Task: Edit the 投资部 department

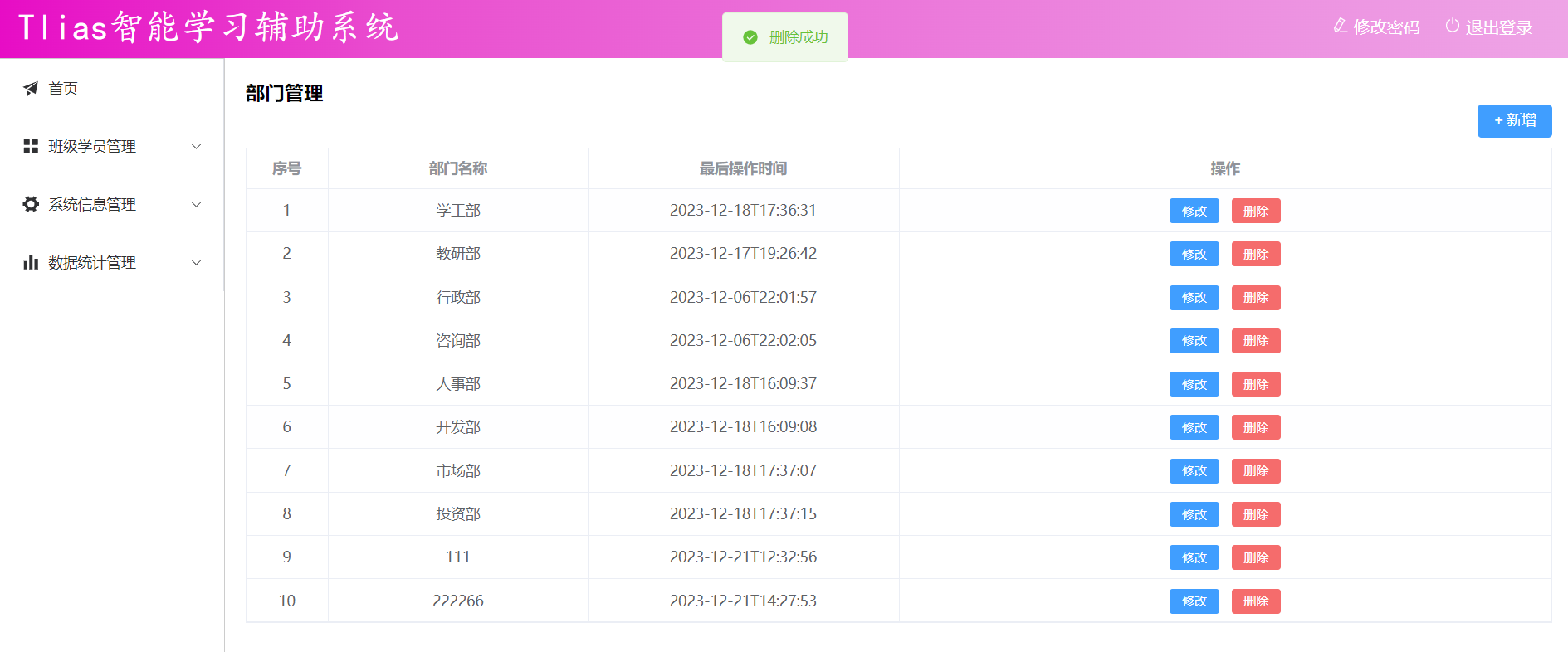Action: point(1194,514)
